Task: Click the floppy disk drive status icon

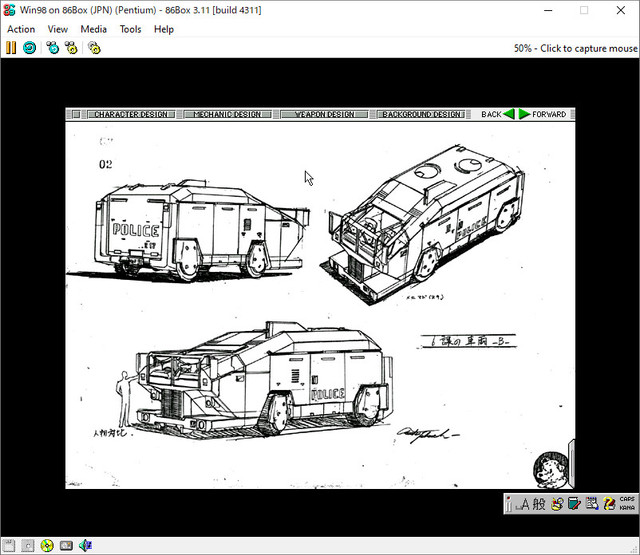Action: (x=9, y=546)
